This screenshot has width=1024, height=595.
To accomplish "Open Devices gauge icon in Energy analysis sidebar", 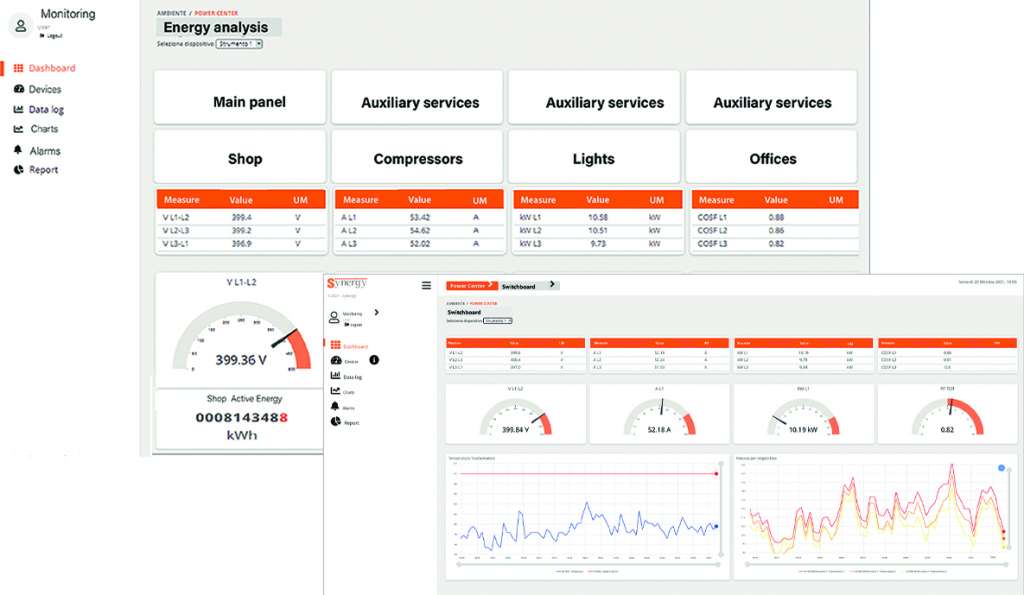I will 18,90.
